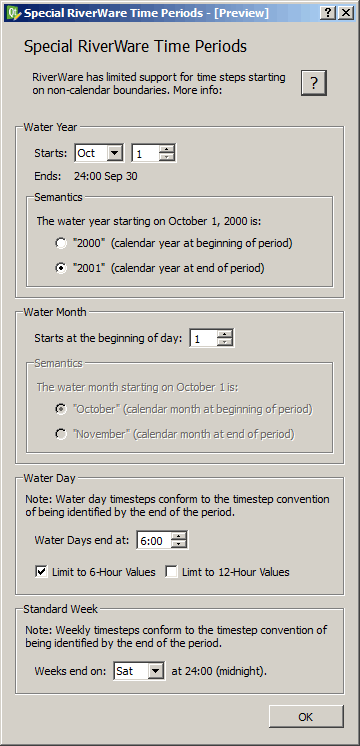Decrease the Water Days end time
360x746 pixels.
tap(179, 544)
